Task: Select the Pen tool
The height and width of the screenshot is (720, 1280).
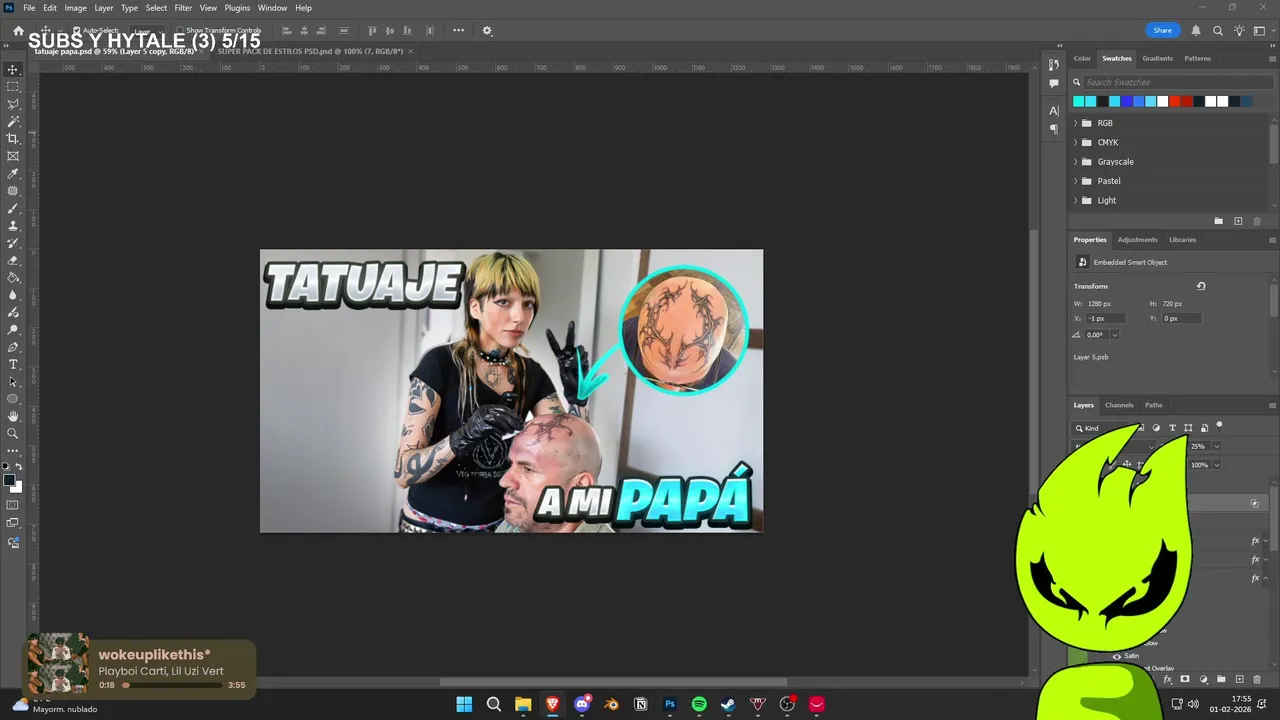Action: 13,347
